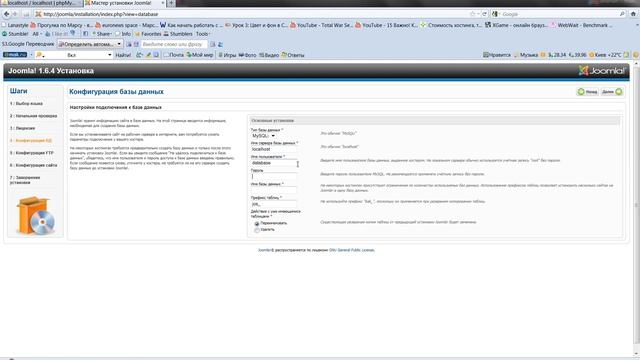This screenshot has height=360, width=640.
Task: Select the Удалить radio button
Action: 257,230
